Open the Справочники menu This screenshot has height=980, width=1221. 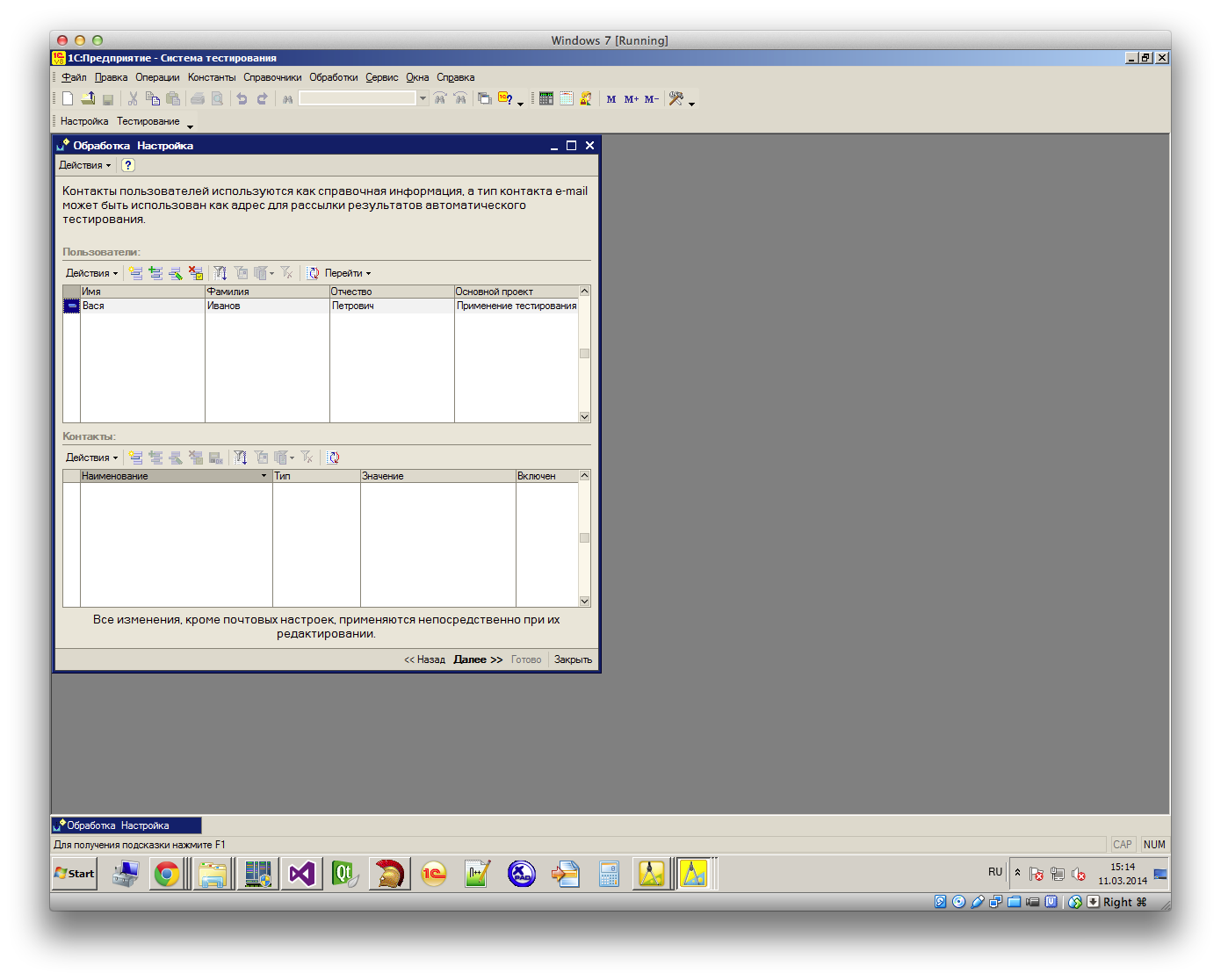click(x=272, y=77)
